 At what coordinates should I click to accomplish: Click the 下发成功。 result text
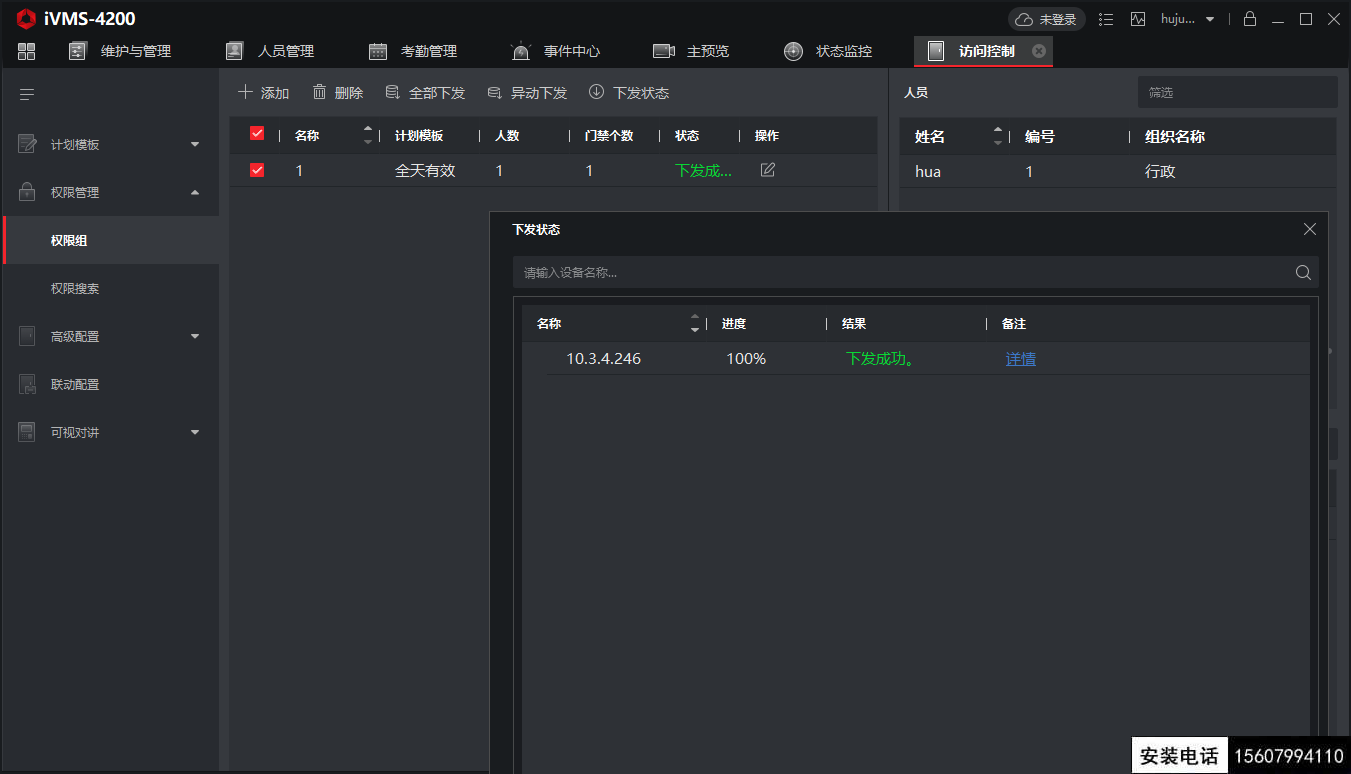coord(880,358)
